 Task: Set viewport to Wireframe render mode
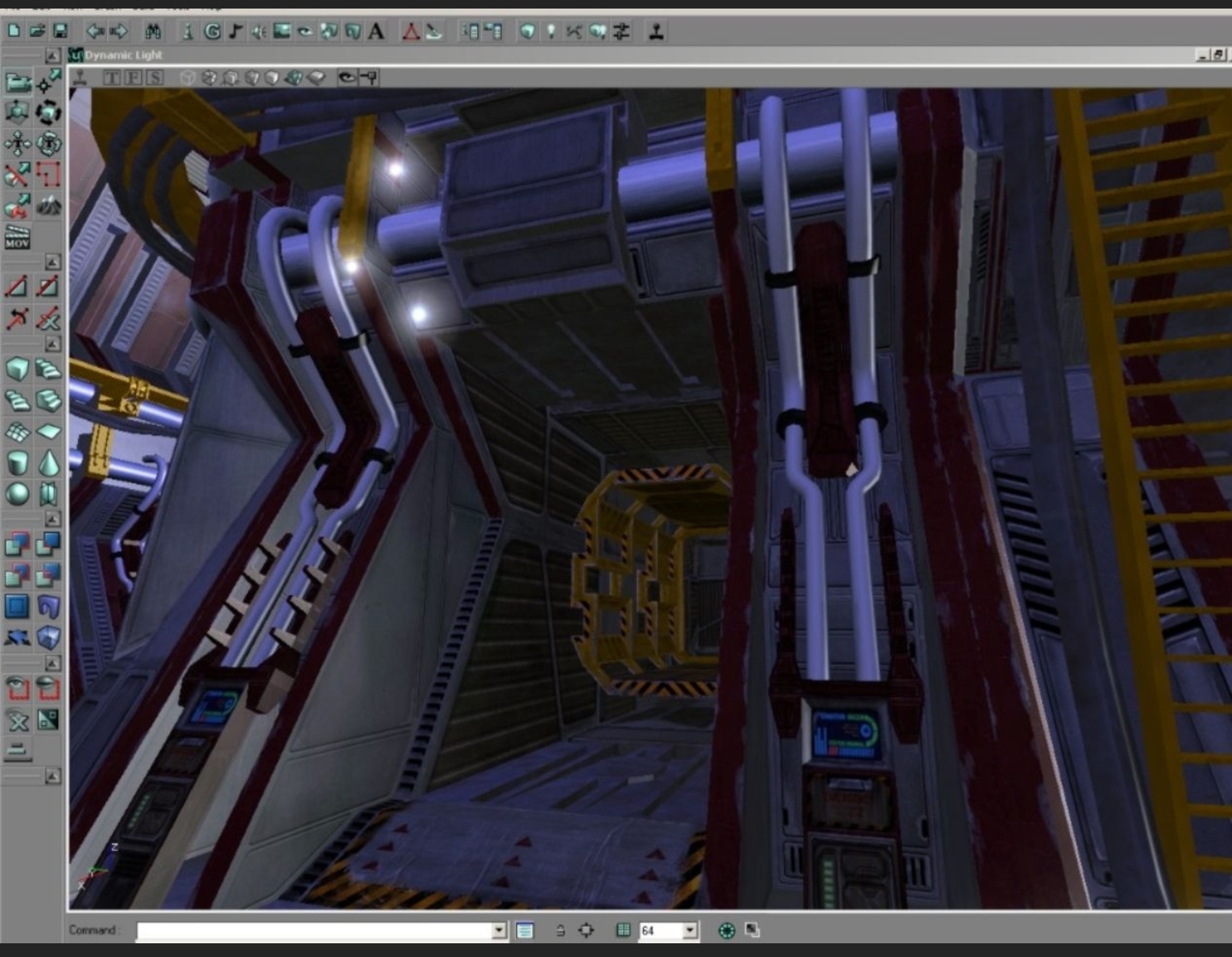tap(187, 78)
